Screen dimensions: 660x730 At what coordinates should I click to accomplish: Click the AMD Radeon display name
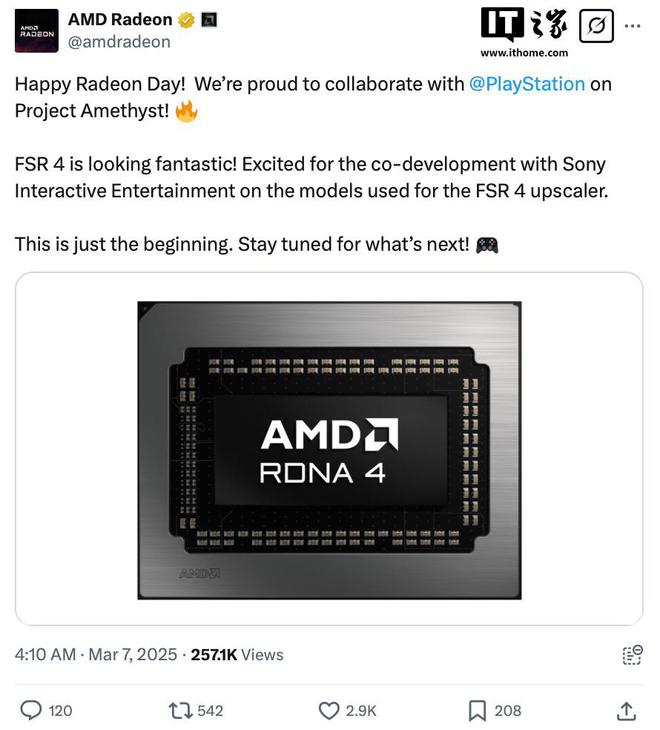pos(117,19)
